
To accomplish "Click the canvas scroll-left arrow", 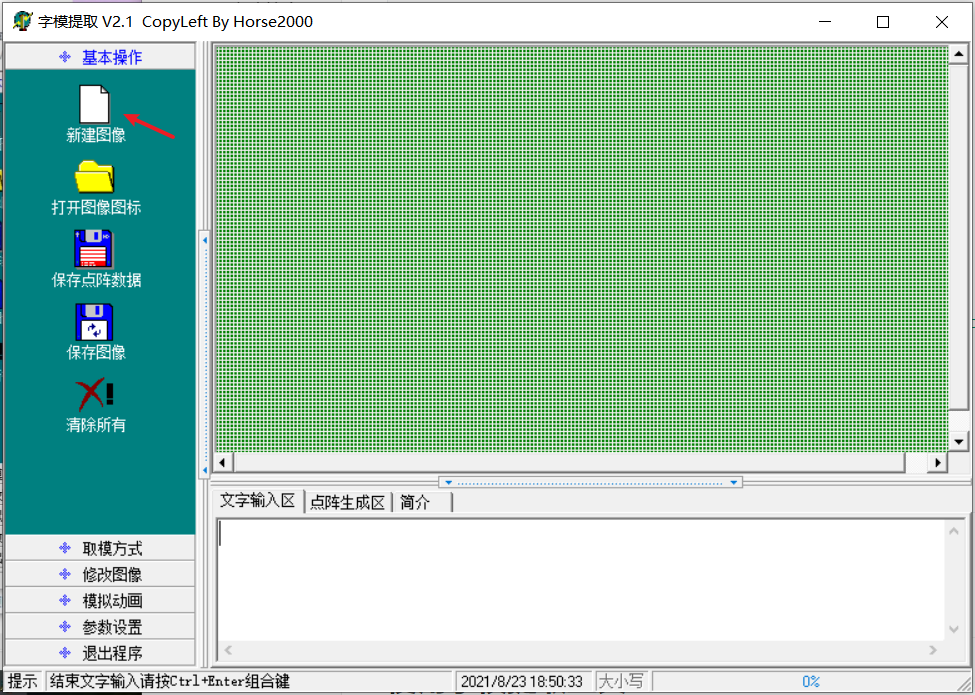I will coord(223,463).
